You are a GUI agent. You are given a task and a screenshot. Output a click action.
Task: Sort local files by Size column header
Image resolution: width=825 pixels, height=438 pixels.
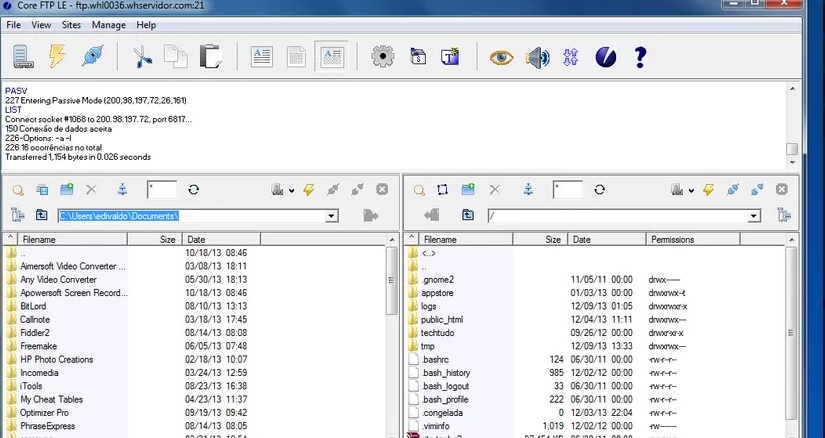(155, 240)
